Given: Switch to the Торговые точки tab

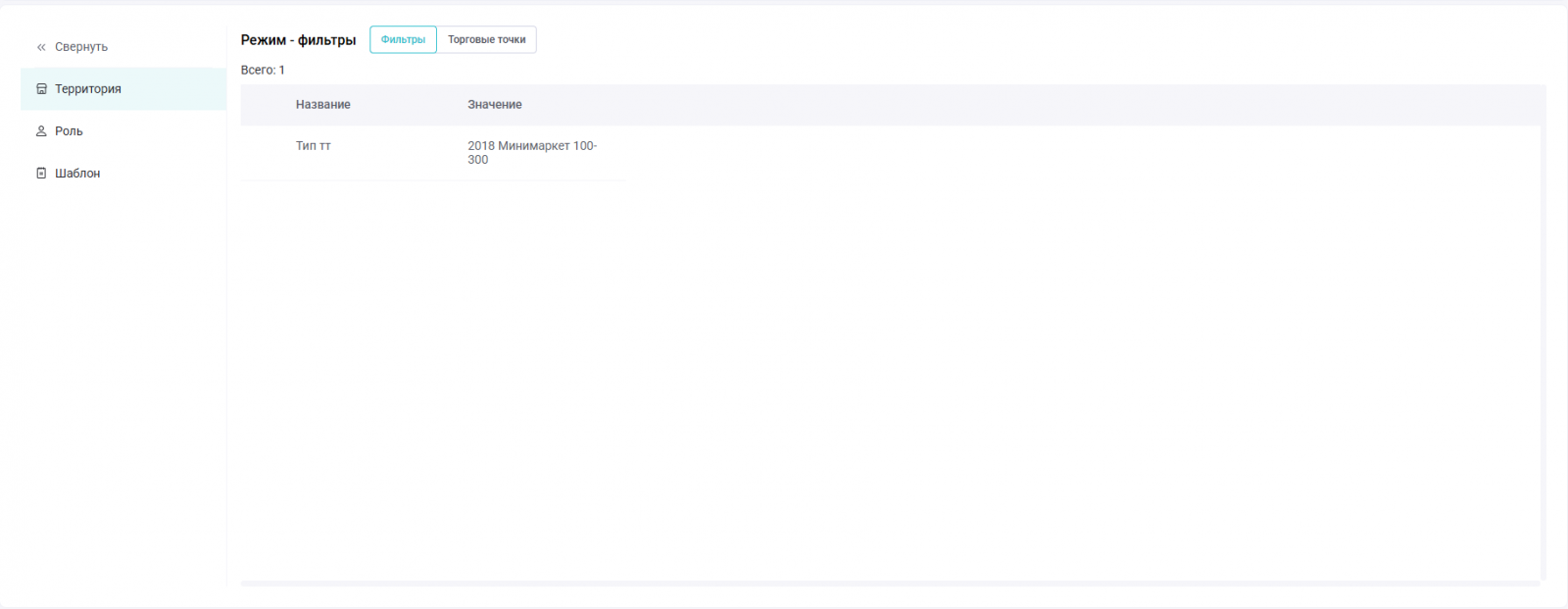Looking at the screenshot, I should tap(487, 39).
